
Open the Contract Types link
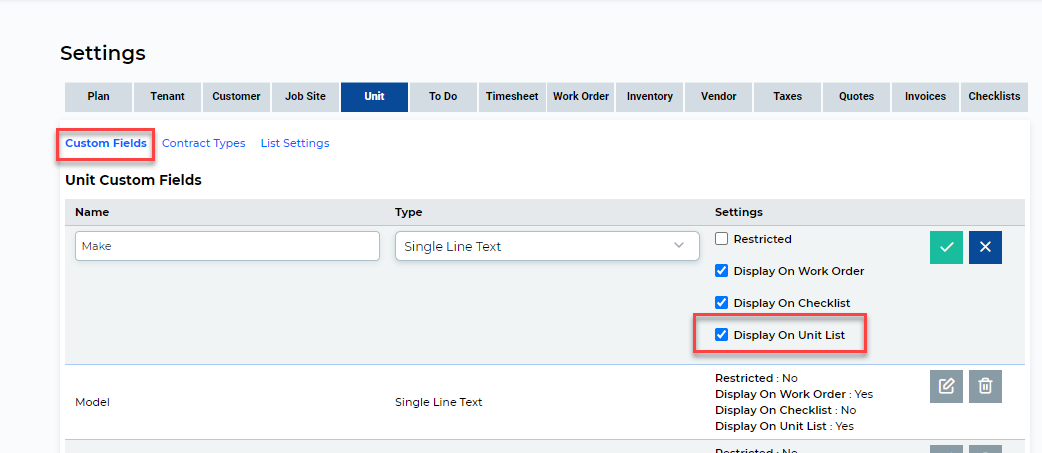click(203, 143)
